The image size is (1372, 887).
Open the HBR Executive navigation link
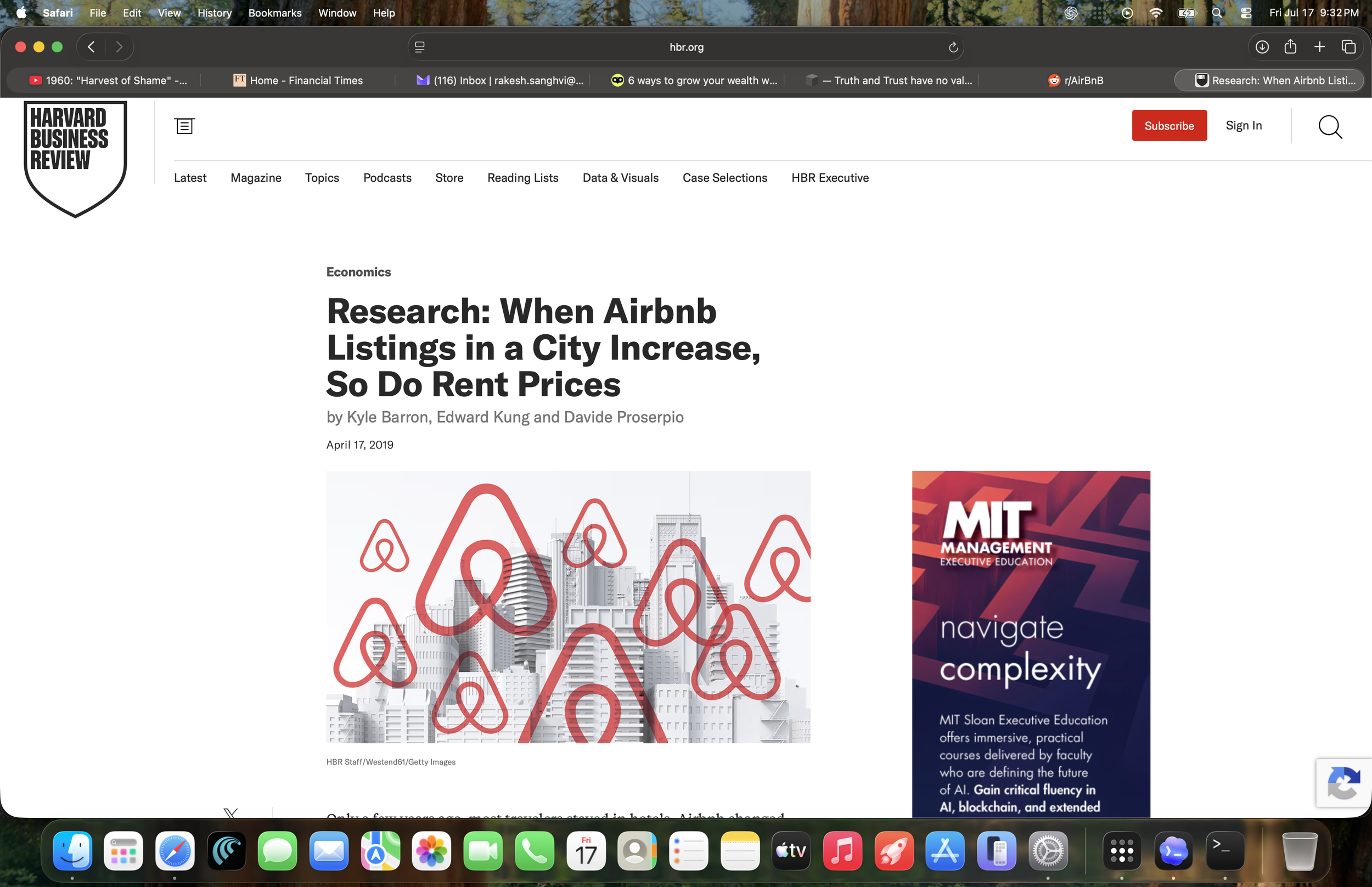(x=830, y=178)
